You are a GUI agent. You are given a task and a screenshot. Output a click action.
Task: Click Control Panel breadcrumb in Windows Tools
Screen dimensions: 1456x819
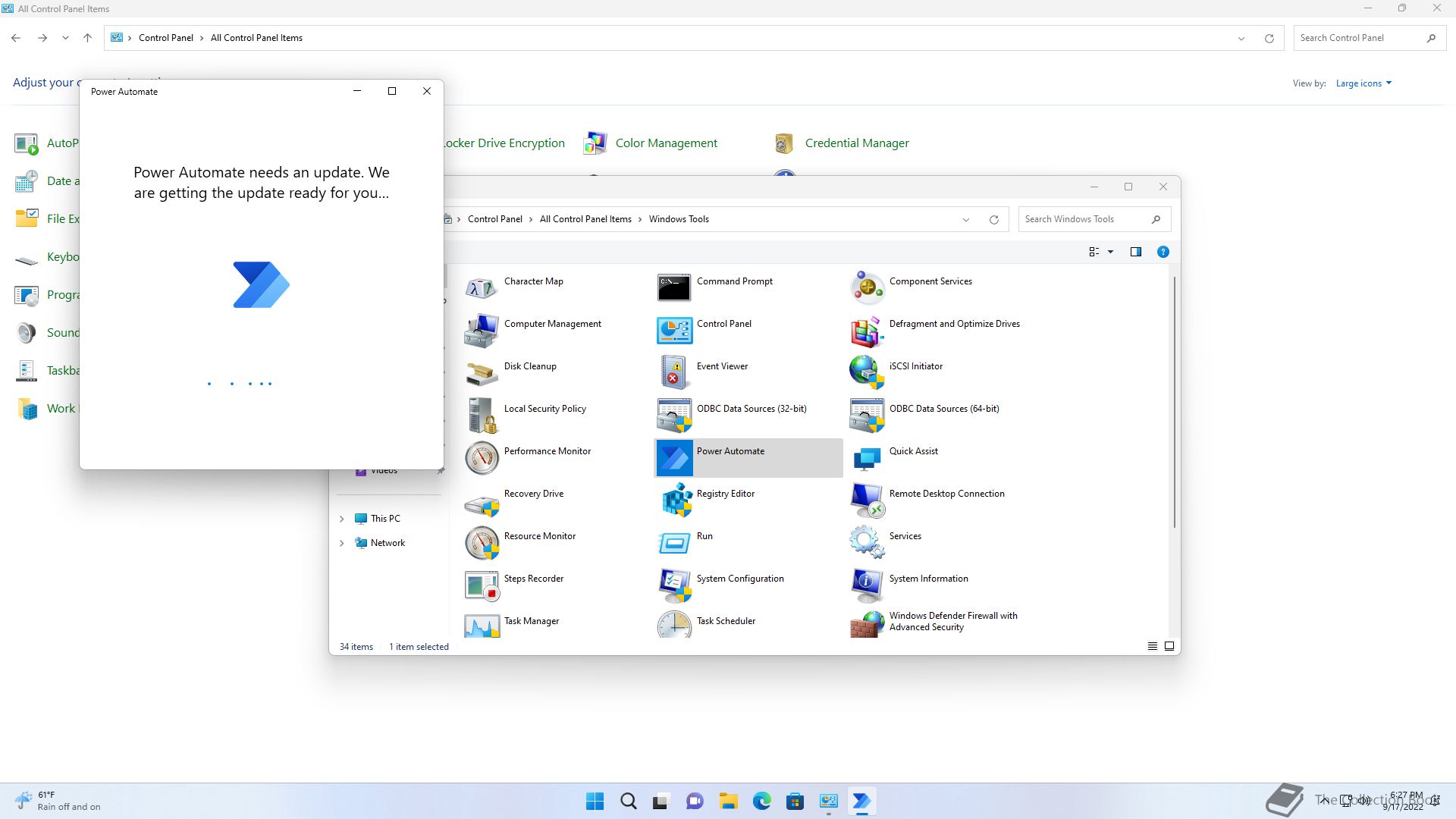point(494,219)
